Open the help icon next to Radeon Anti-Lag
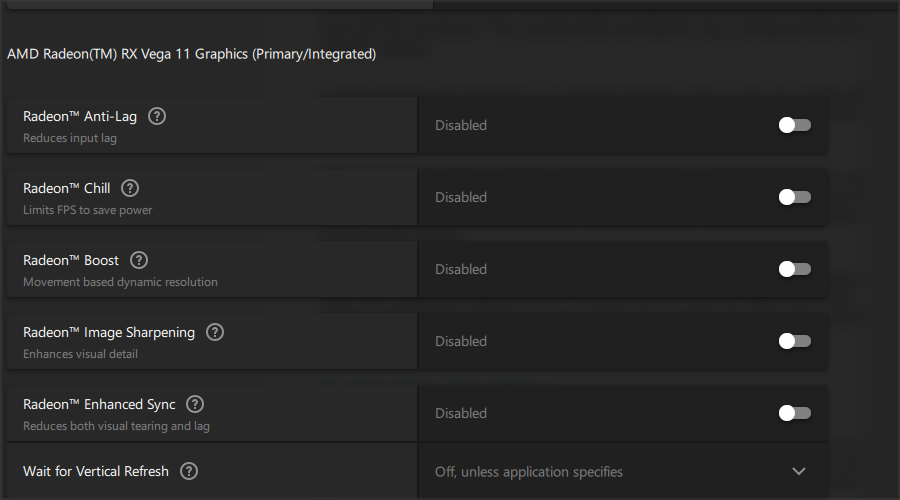The width and height of the screenshot is (900, 500). tap(157, 117)
